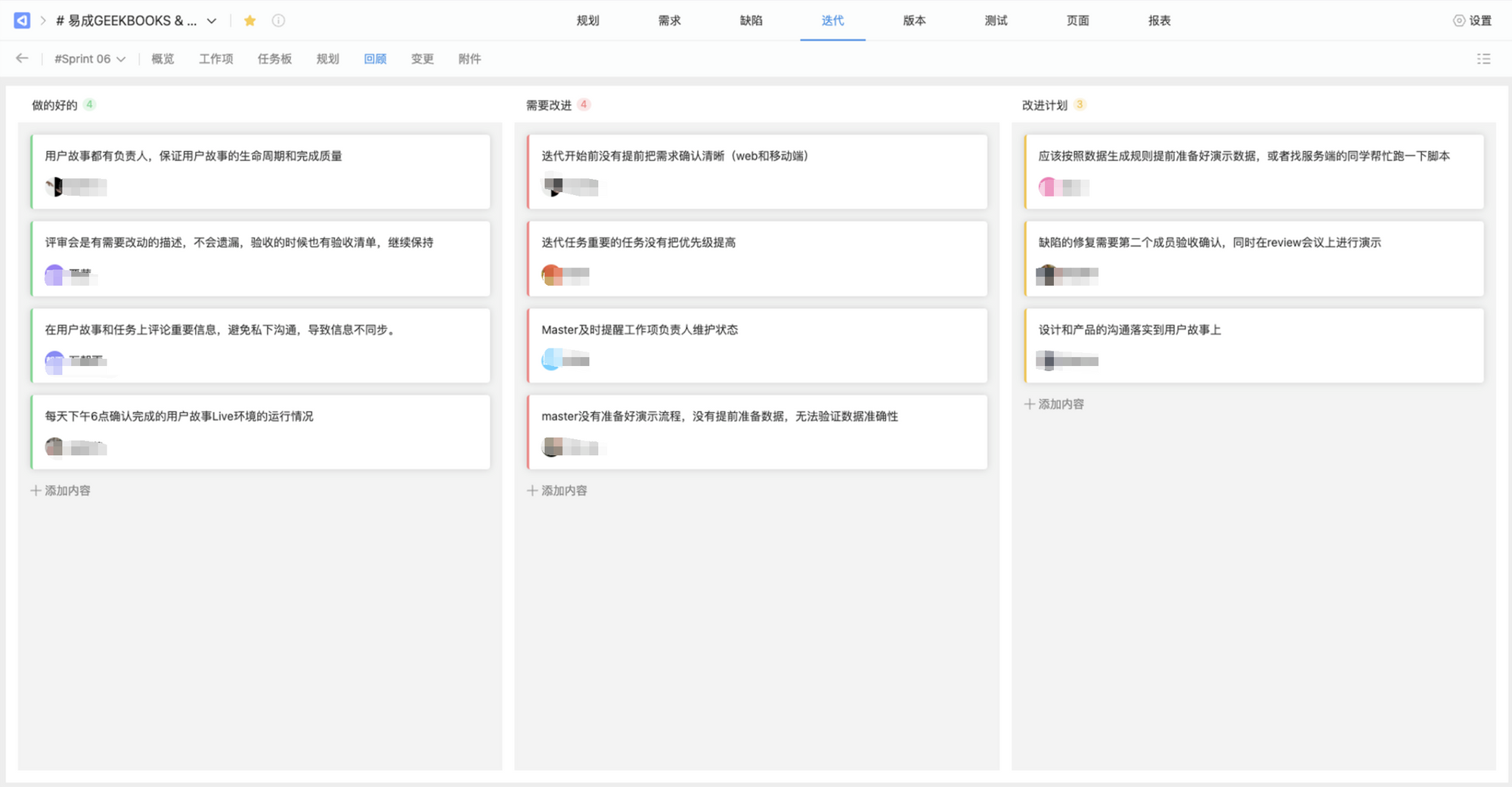Screen dimensions: 1512x787
Task: Star the project with favorite icon
Action: pyautogui.click(x=250, y=20)
